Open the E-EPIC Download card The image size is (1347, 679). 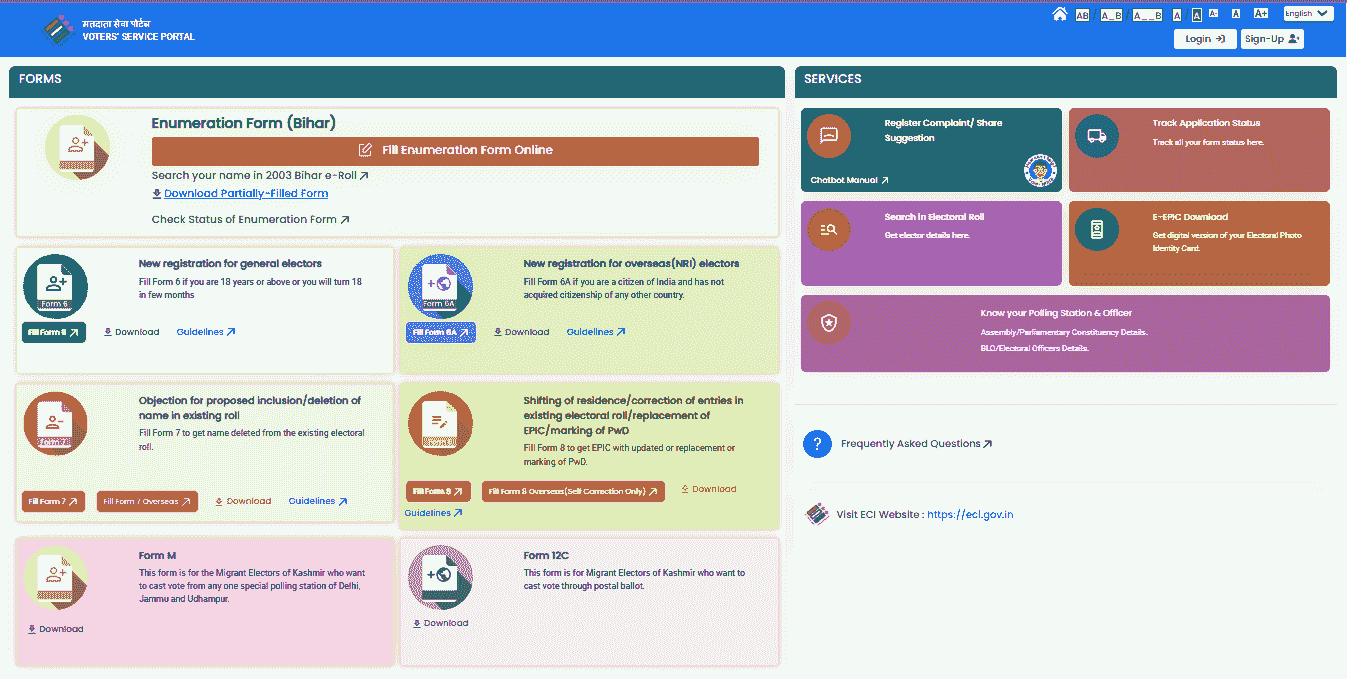[1199, 243]
